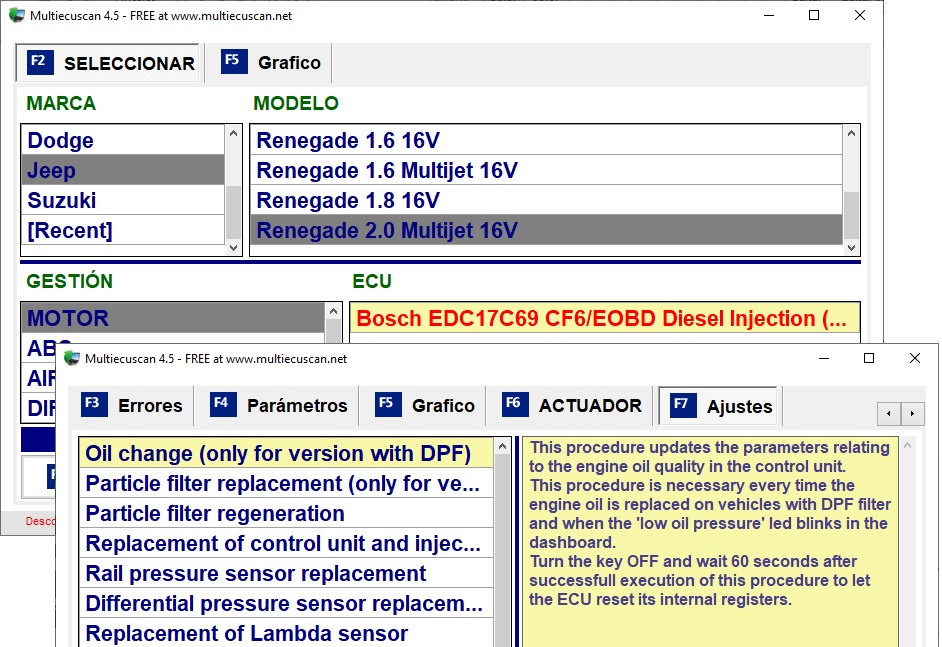
Task: Minimize the back Multiecuscan window
Action: pos(768,15)
